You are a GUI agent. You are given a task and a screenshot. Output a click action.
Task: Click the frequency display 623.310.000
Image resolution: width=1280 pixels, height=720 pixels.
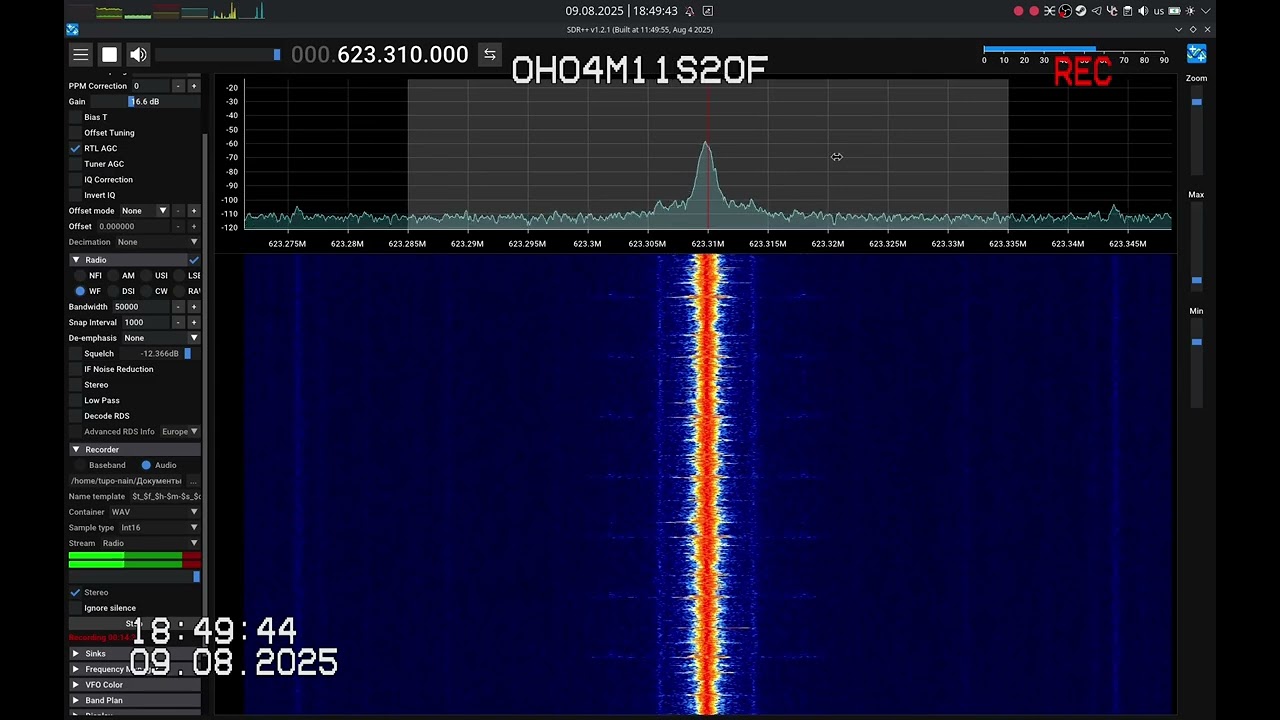click(380, 55)
